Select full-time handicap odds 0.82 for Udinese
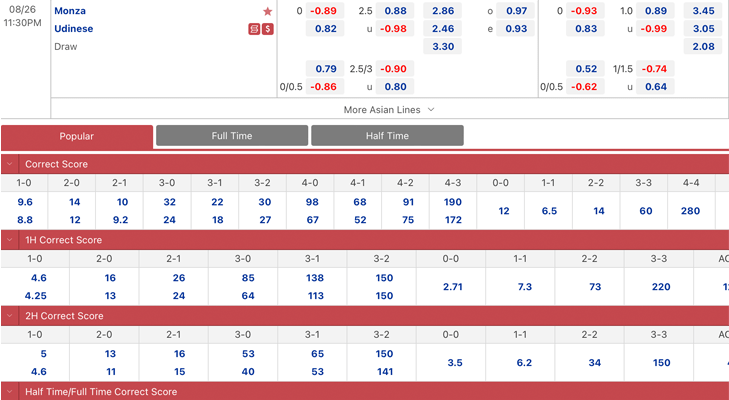The image size is (729, 400). click(325, 29)
